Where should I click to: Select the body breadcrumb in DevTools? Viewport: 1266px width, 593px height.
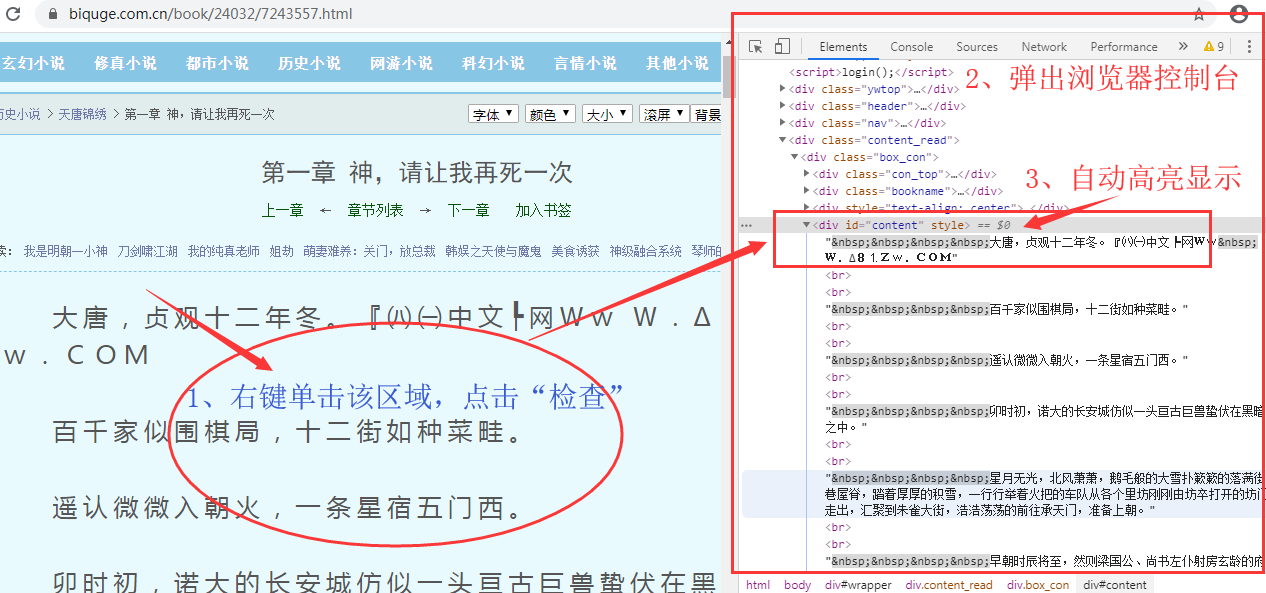coord(797,585)
